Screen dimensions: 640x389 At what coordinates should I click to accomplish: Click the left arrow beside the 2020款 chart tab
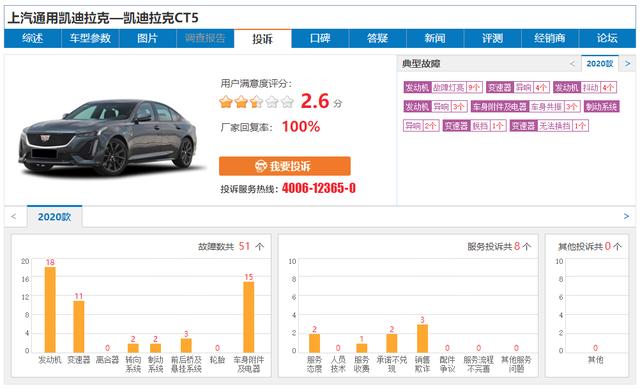pyautogui.click(x=13, y=216)
